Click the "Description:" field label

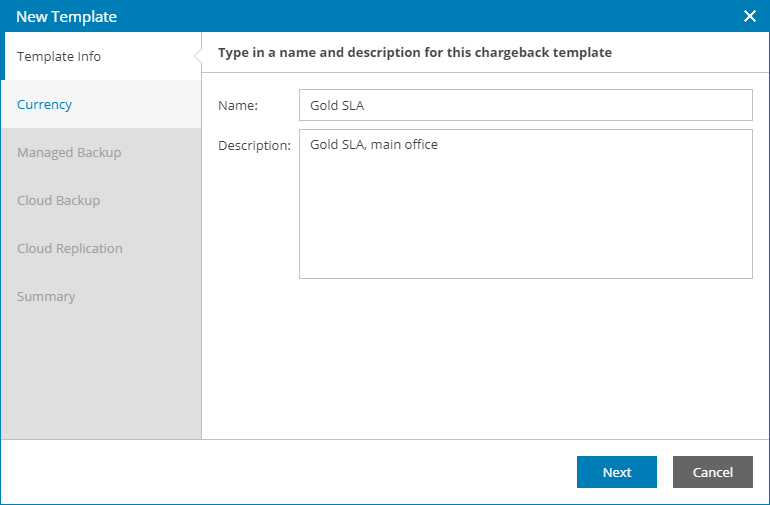254,146
